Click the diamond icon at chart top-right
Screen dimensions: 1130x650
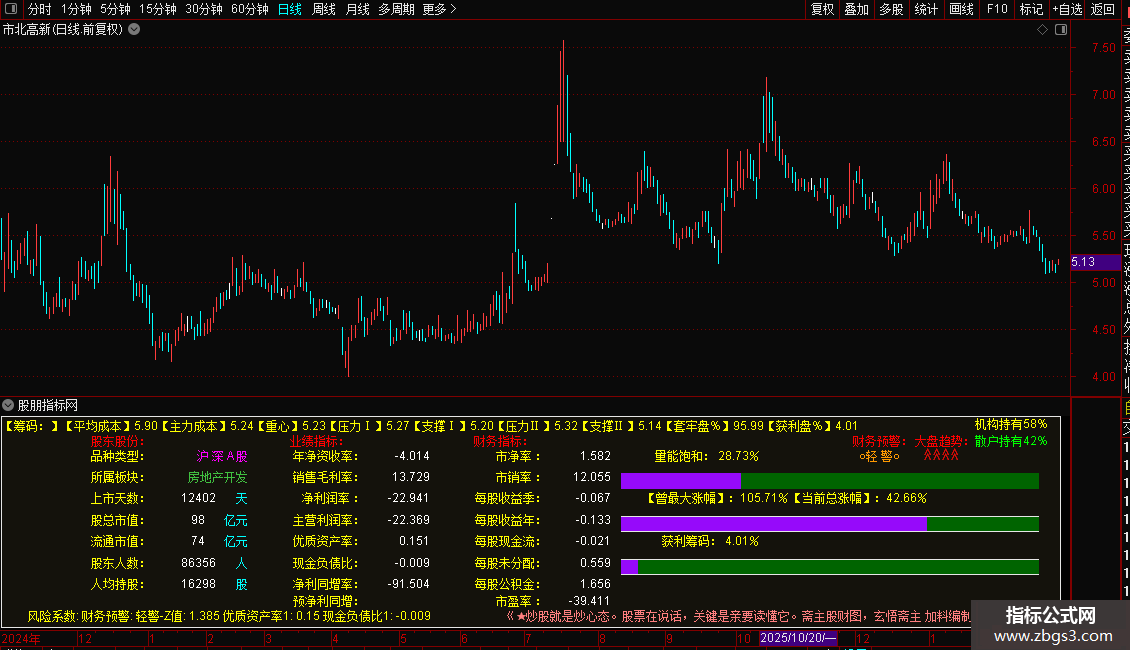[x=1042, y=30]
